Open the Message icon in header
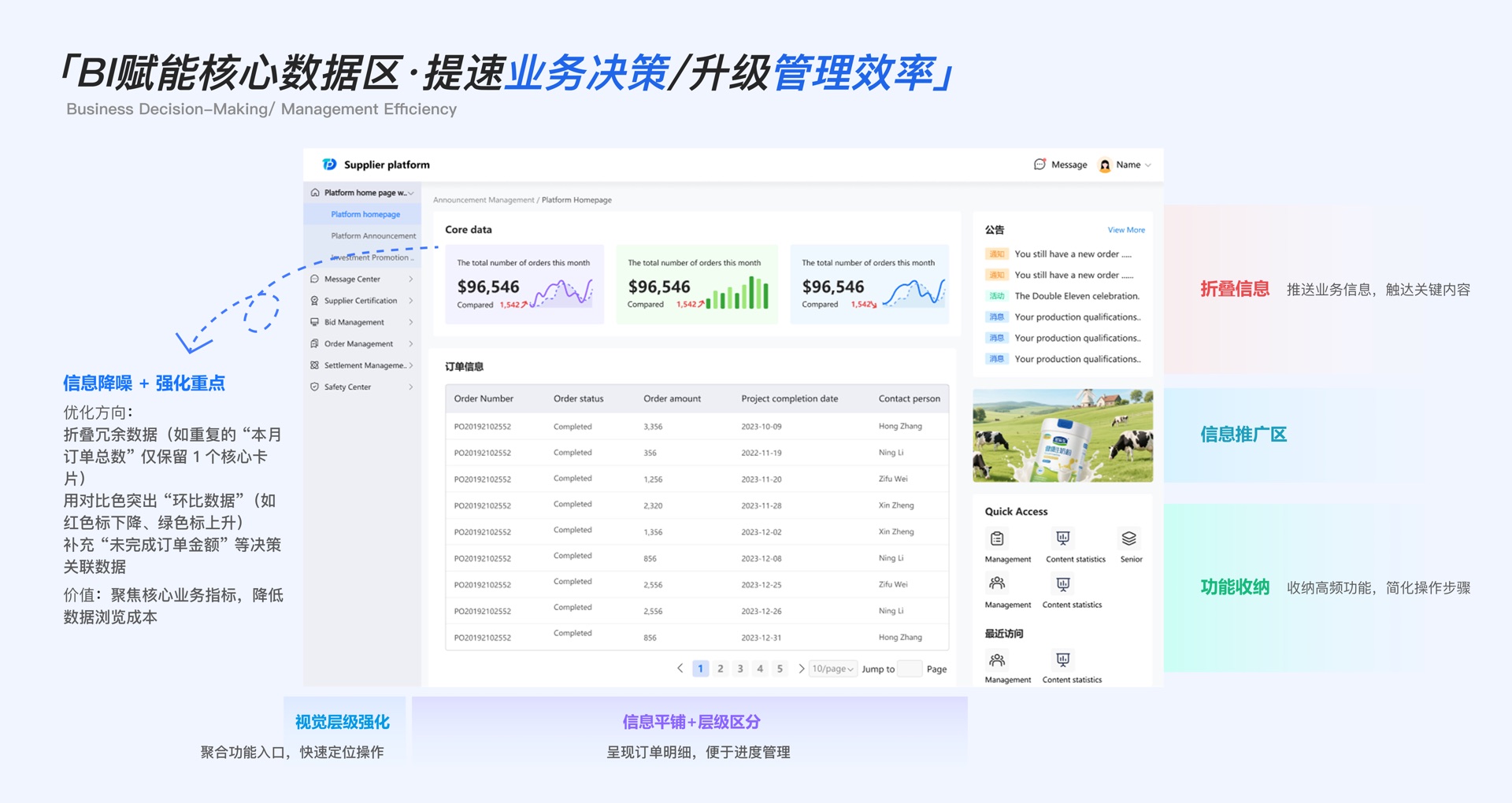 pos(1039,165)
